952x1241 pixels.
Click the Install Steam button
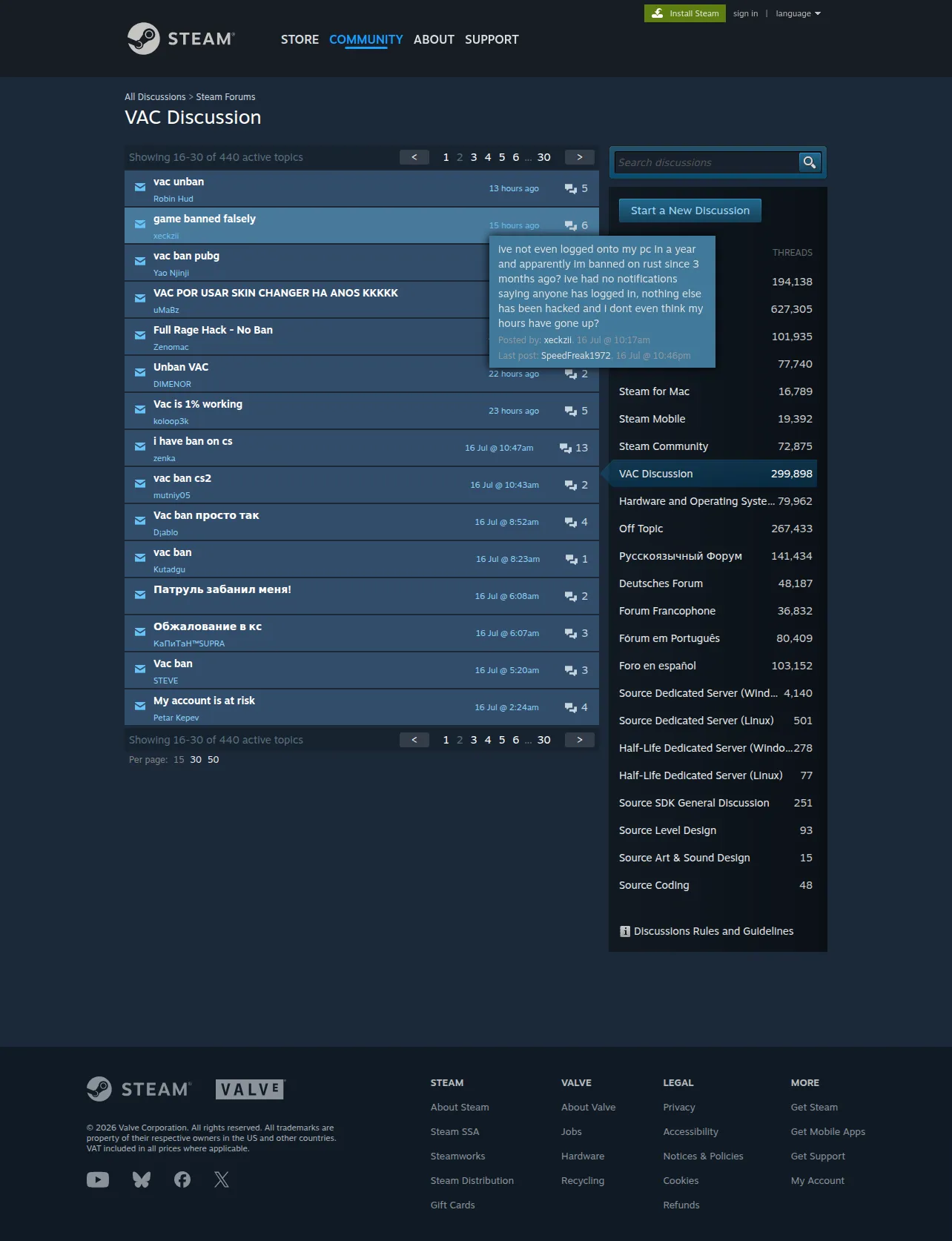coord(685,13)
